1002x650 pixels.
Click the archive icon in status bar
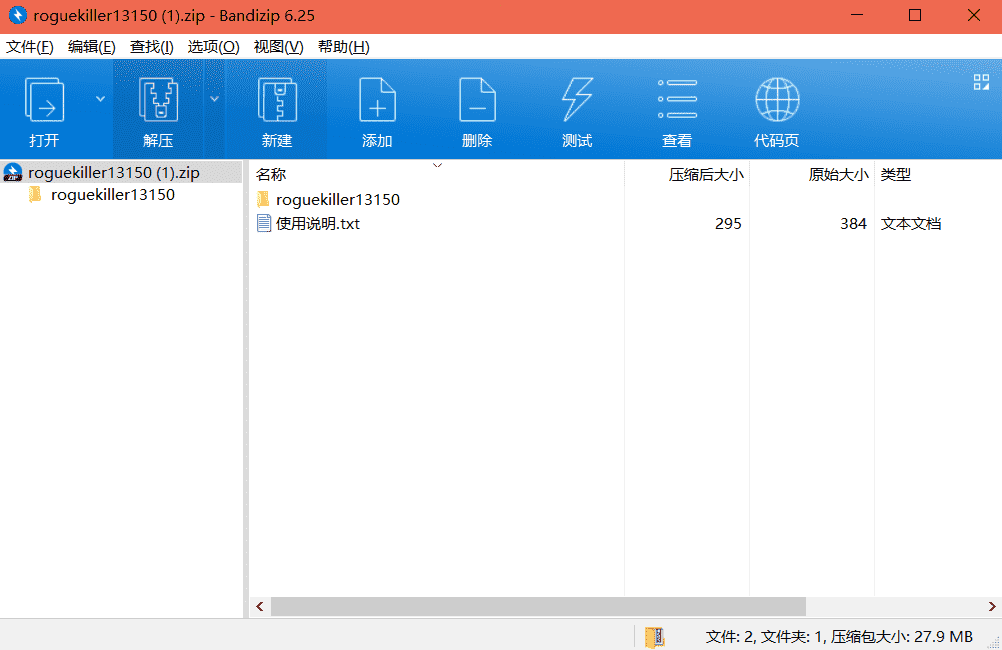pyautogui.click(x=654, y=637)
